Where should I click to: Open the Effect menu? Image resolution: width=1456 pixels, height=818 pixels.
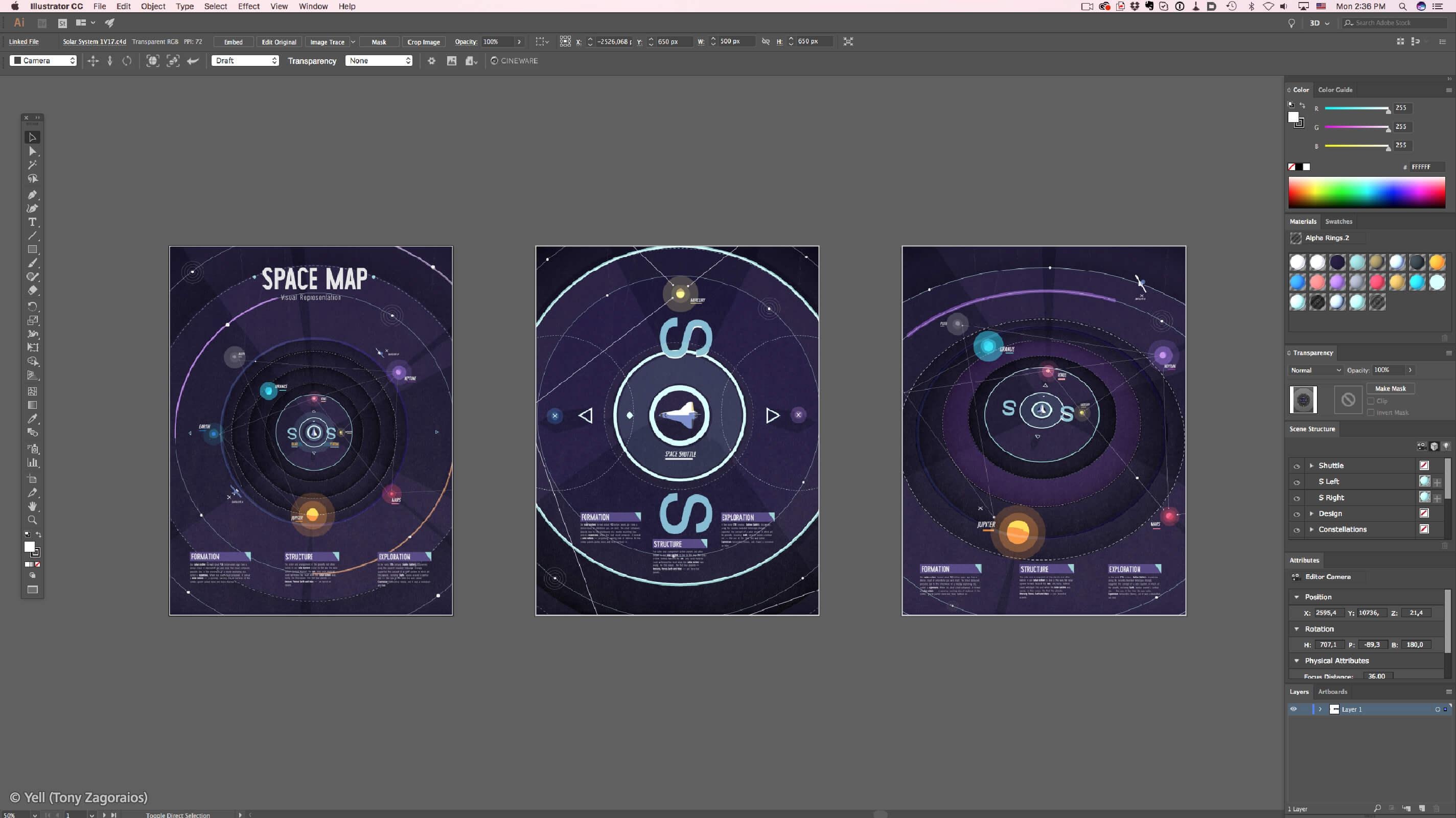pos(248,6)
